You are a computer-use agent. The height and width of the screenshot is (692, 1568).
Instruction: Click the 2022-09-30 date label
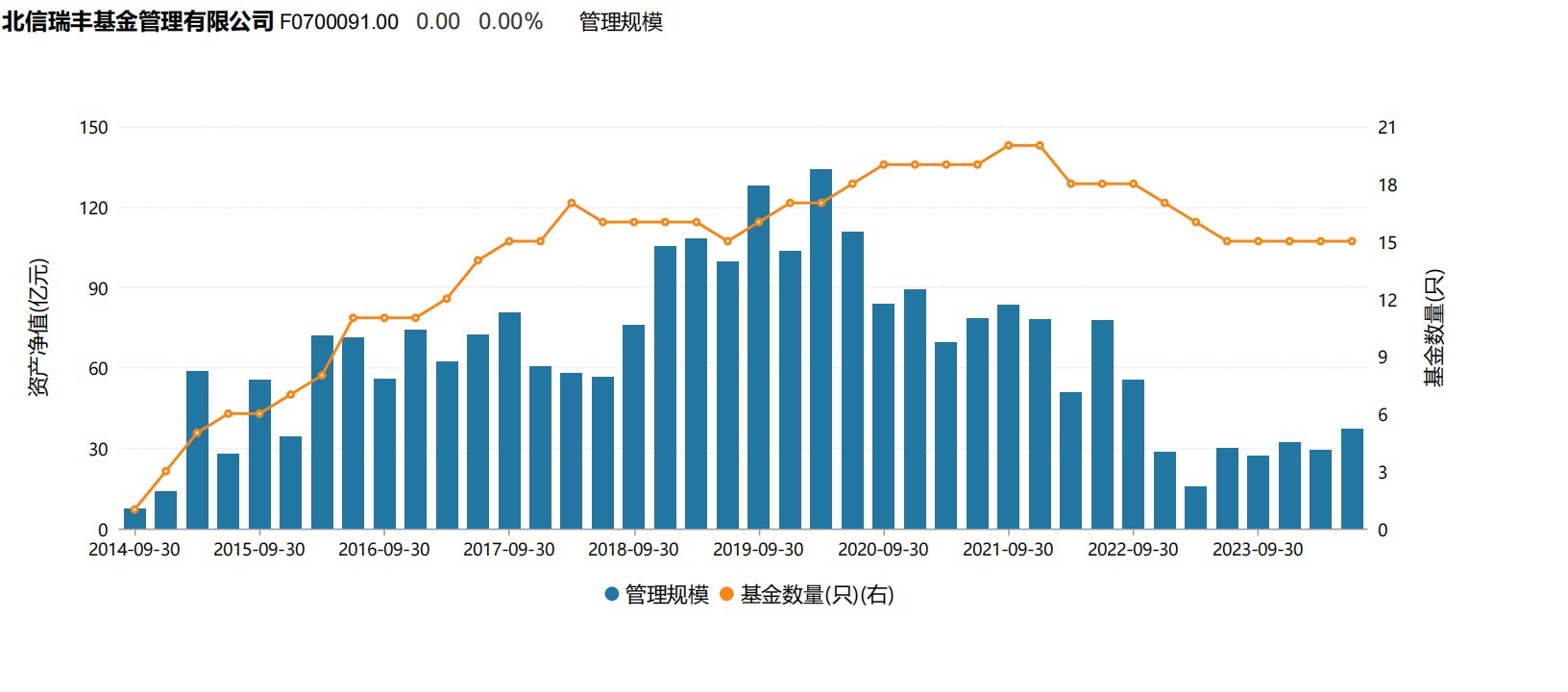[x=1133, y=550]
